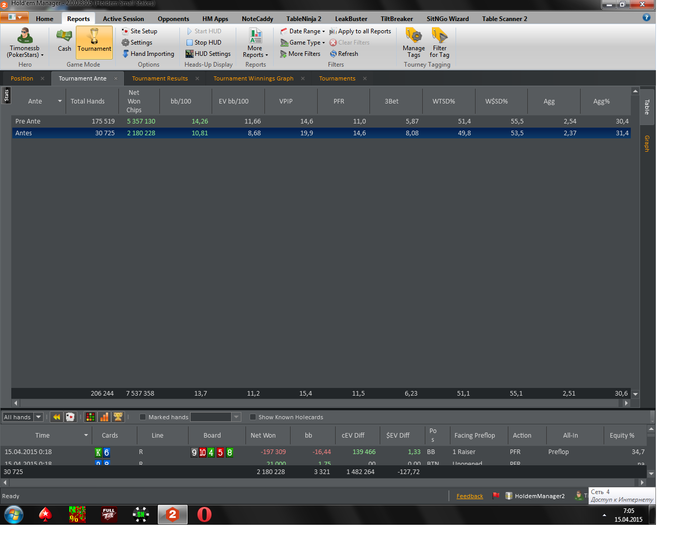Switch to the Home ribbon tab

(x=44, y=19)
